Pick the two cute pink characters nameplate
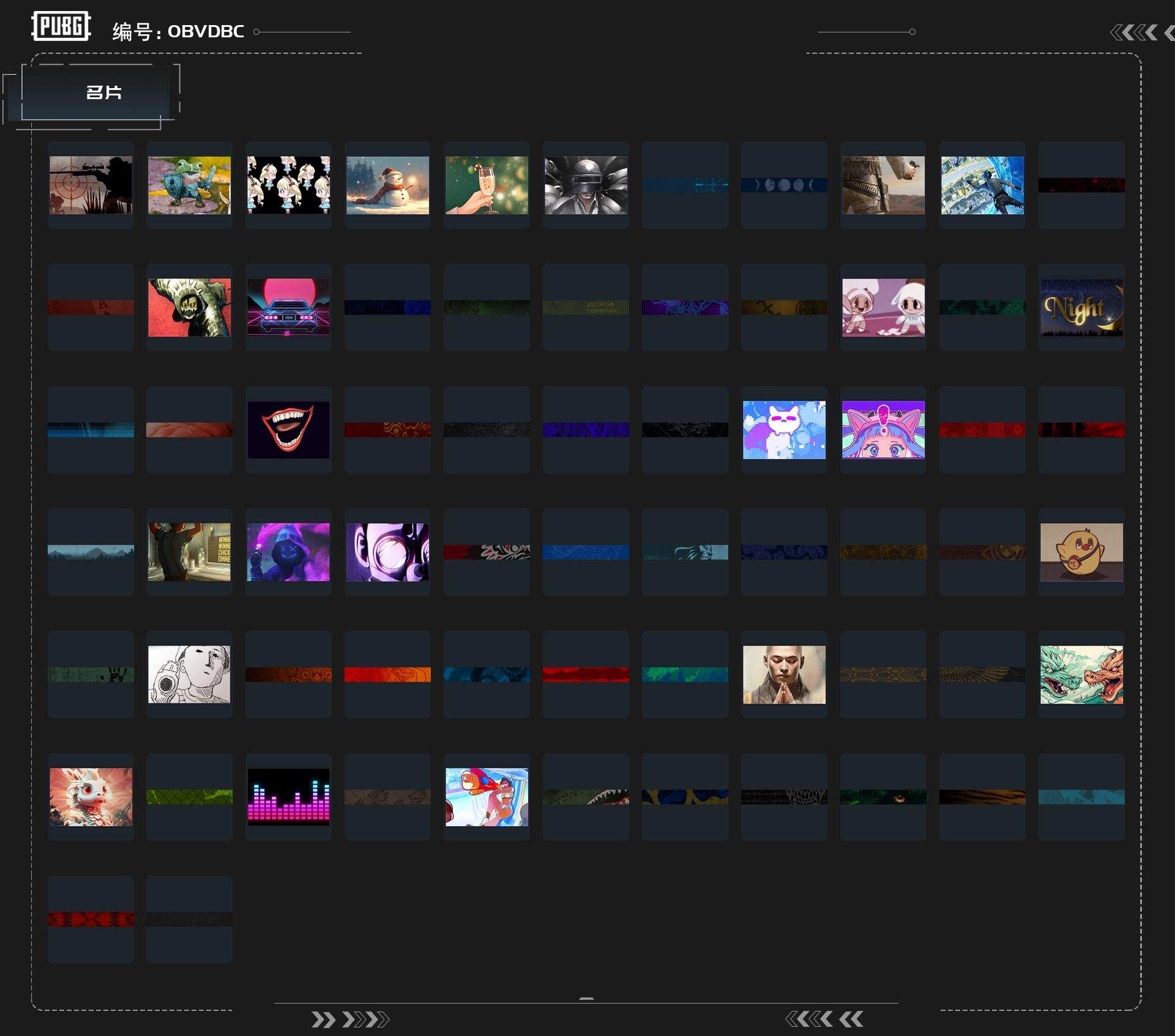 coord(883,307)
